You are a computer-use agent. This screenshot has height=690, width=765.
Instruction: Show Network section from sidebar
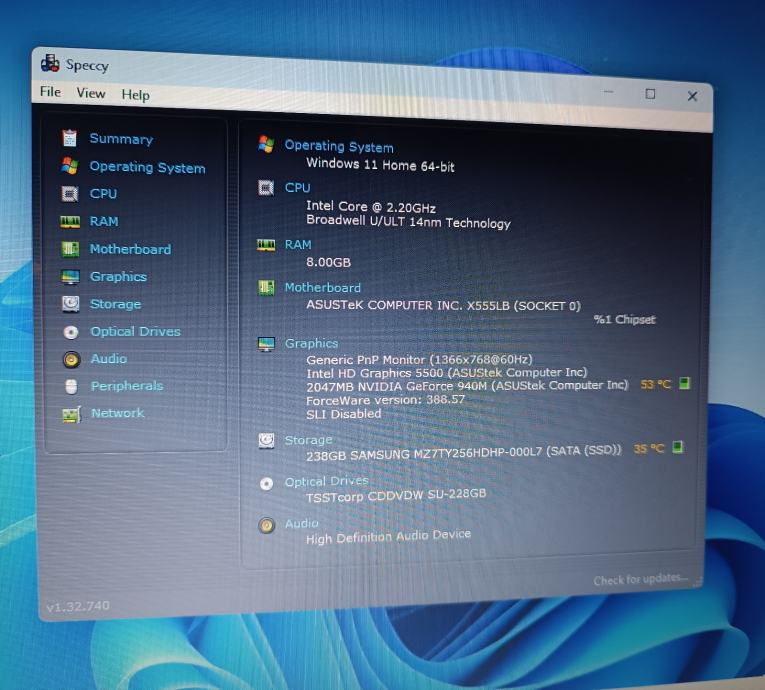118,413
